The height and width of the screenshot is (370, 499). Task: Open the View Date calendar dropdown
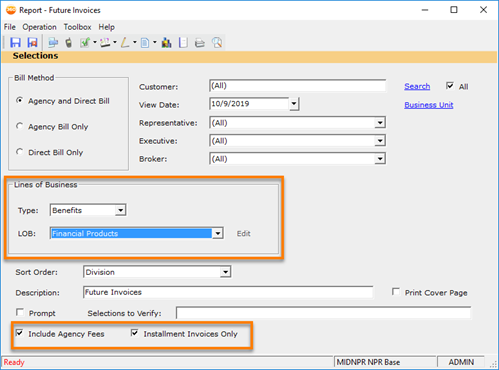coord(294,104)
